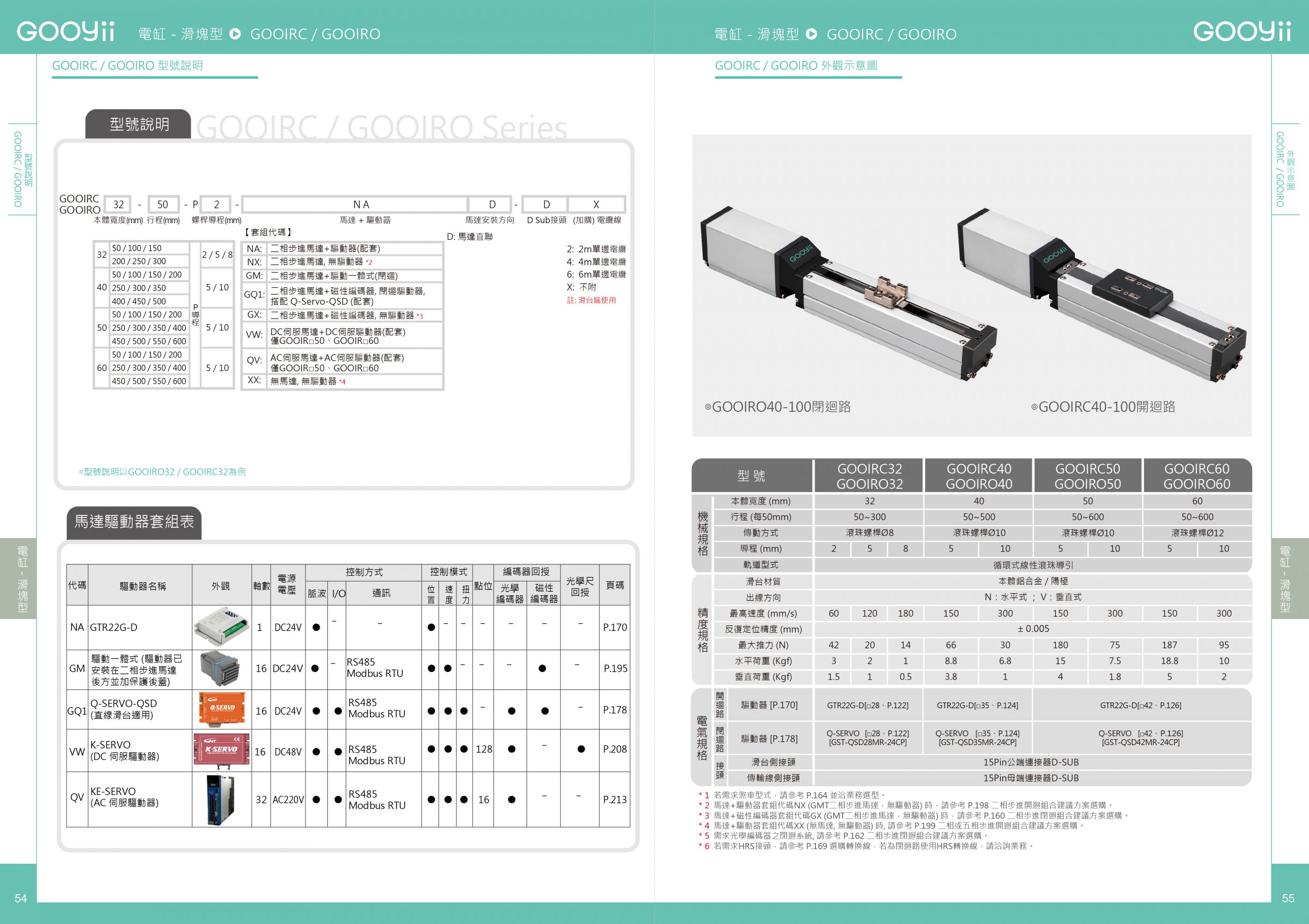The width and height of the screenshot is (1309, 924).
Task: Click the GOOYii logo on the right page header
Action: click(x=1242, y=32)
